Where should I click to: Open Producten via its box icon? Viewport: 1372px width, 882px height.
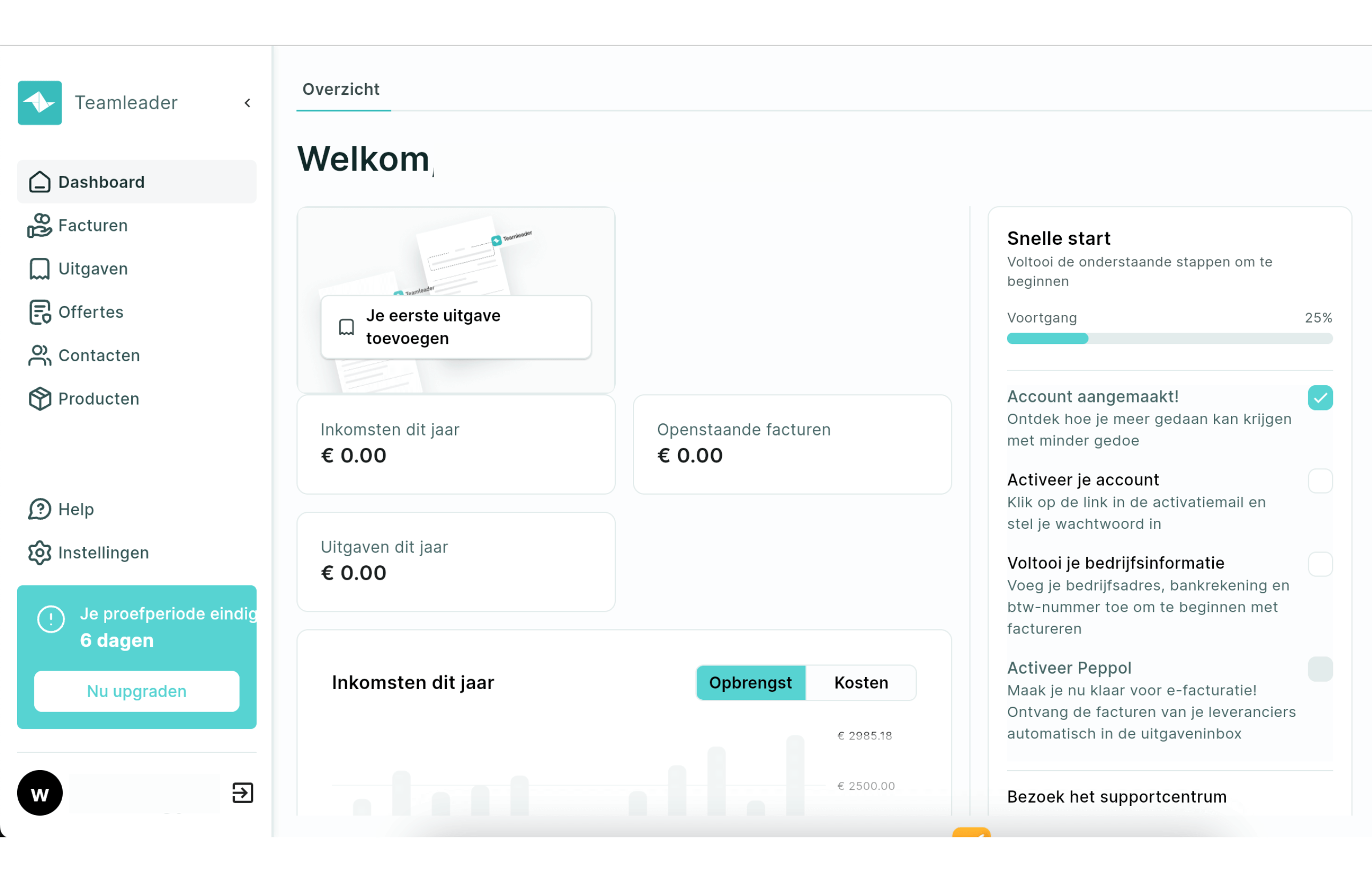40,399
